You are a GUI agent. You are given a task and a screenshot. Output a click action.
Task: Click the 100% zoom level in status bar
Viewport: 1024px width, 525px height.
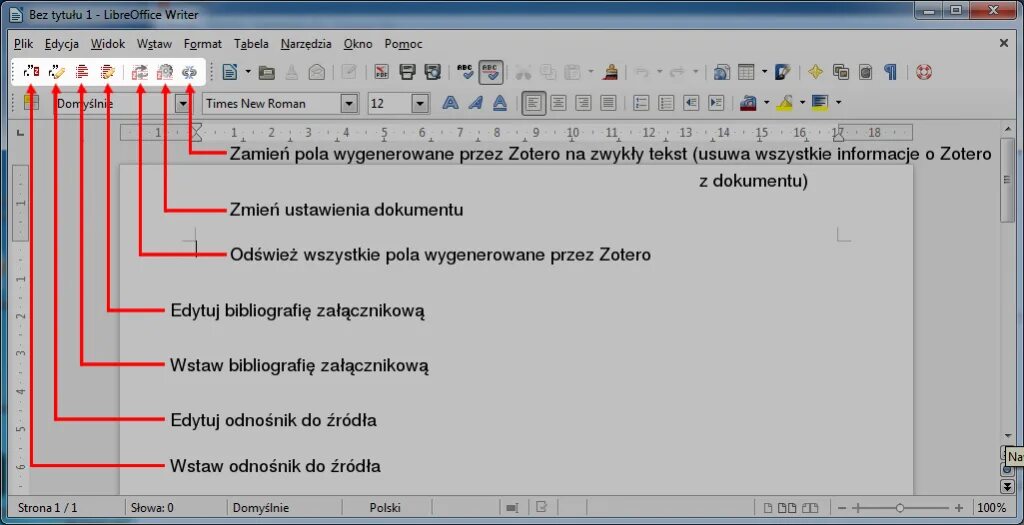tap(992, 507)
